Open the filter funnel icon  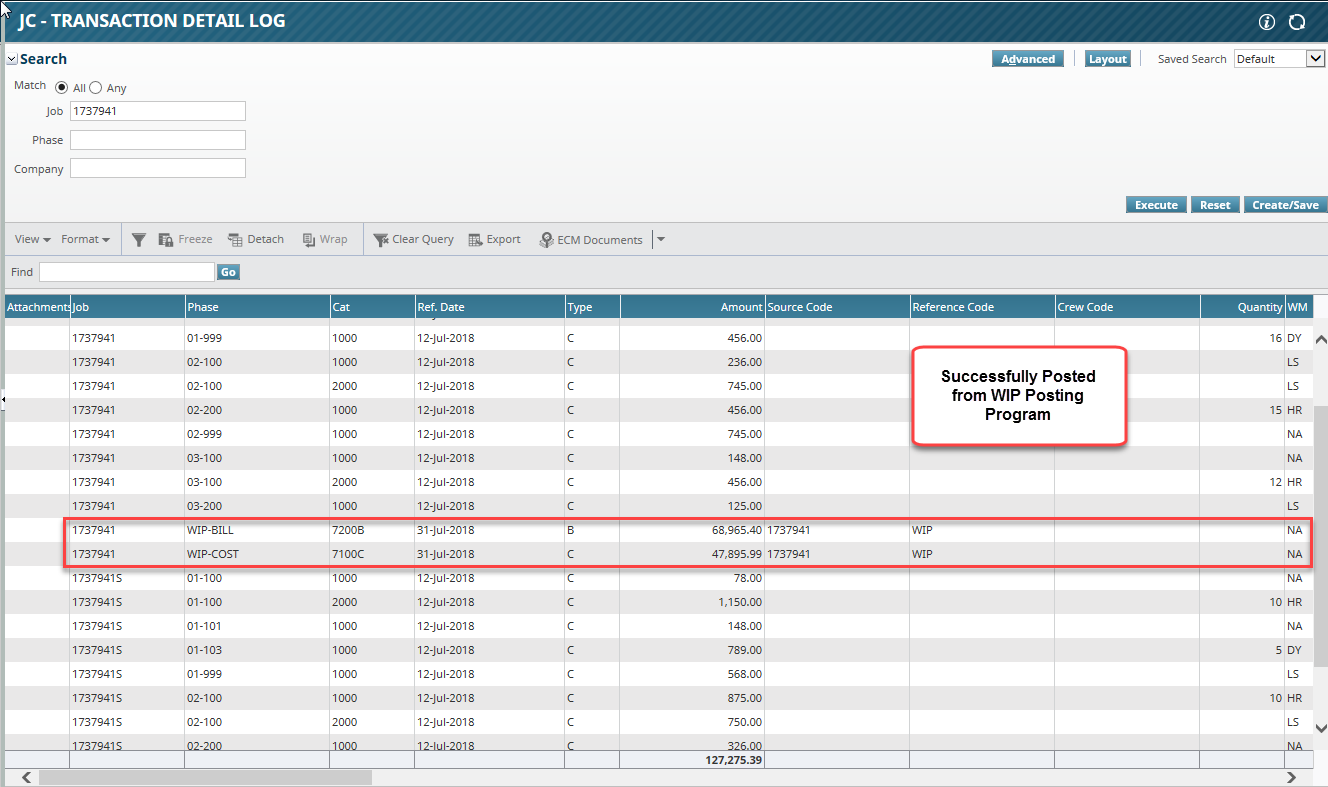[x=139, y=239]
